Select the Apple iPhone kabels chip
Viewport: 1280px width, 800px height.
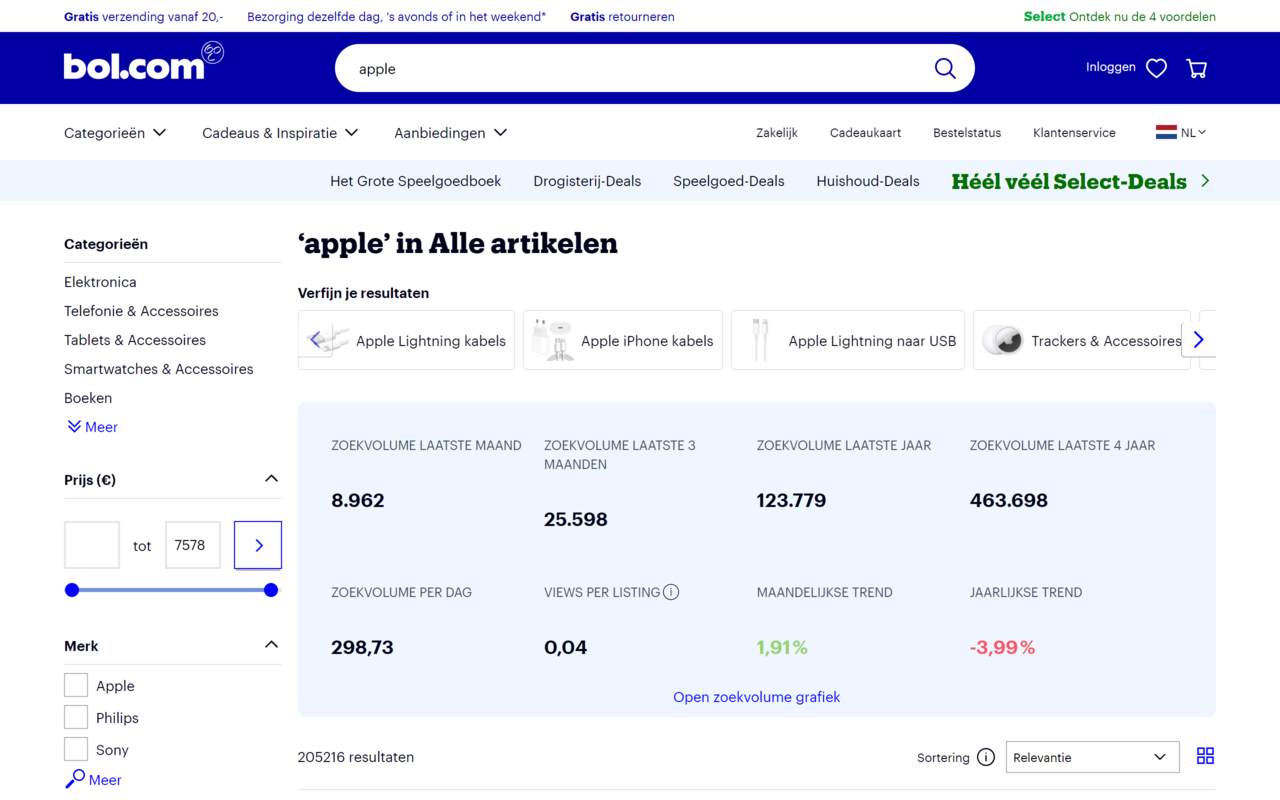click(623, 340)
